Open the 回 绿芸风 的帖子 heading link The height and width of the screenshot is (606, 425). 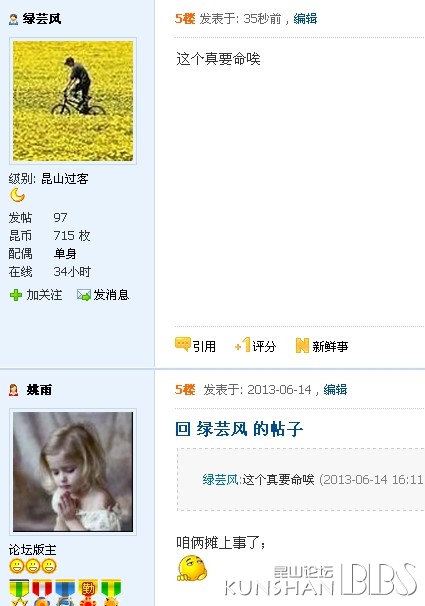point(239,429)
